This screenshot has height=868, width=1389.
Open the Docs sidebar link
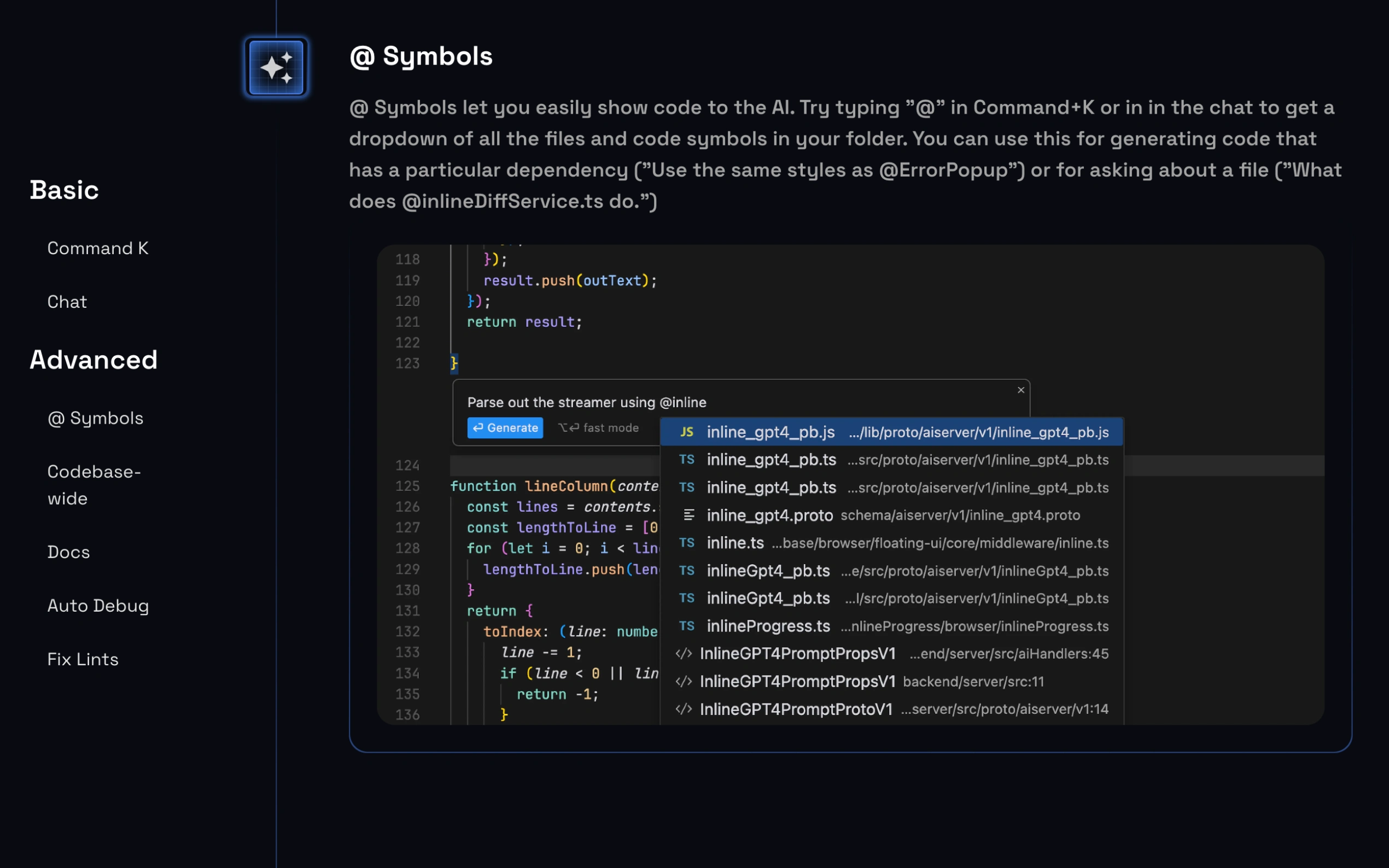coord(68,552)
